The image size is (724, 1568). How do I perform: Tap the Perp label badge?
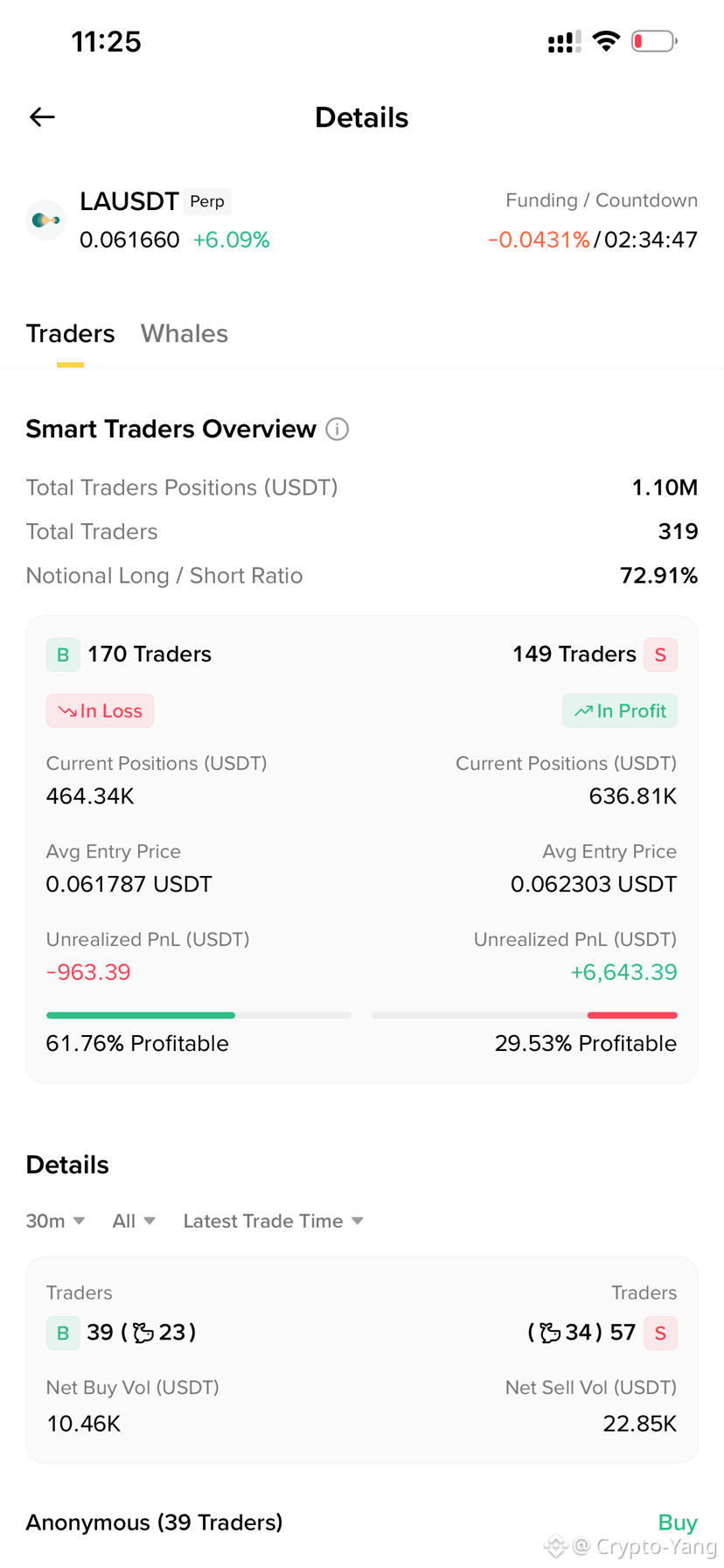coord(207,201)
